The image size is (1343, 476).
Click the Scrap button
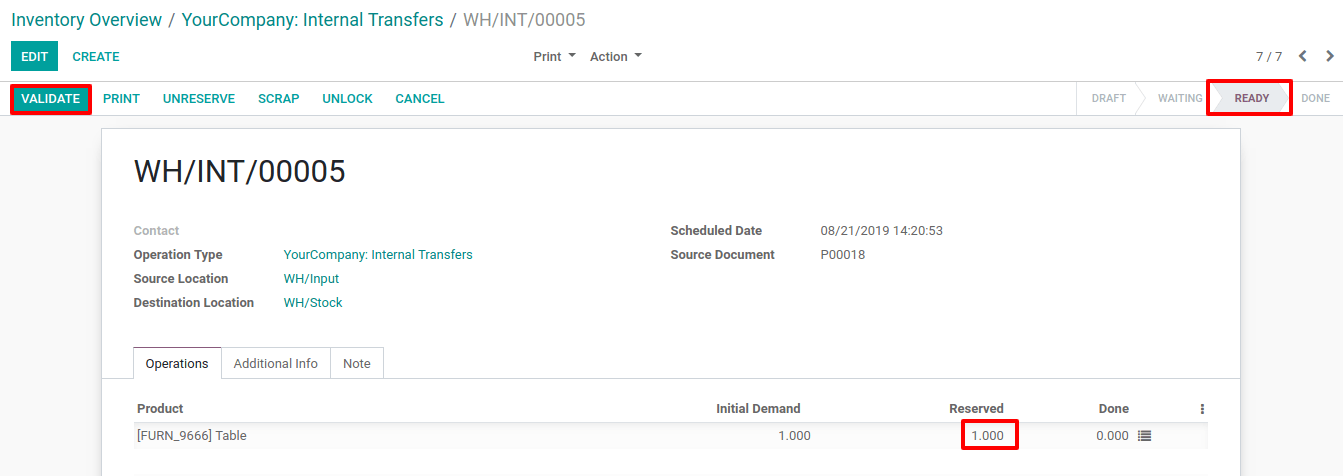tap(279, 99)
